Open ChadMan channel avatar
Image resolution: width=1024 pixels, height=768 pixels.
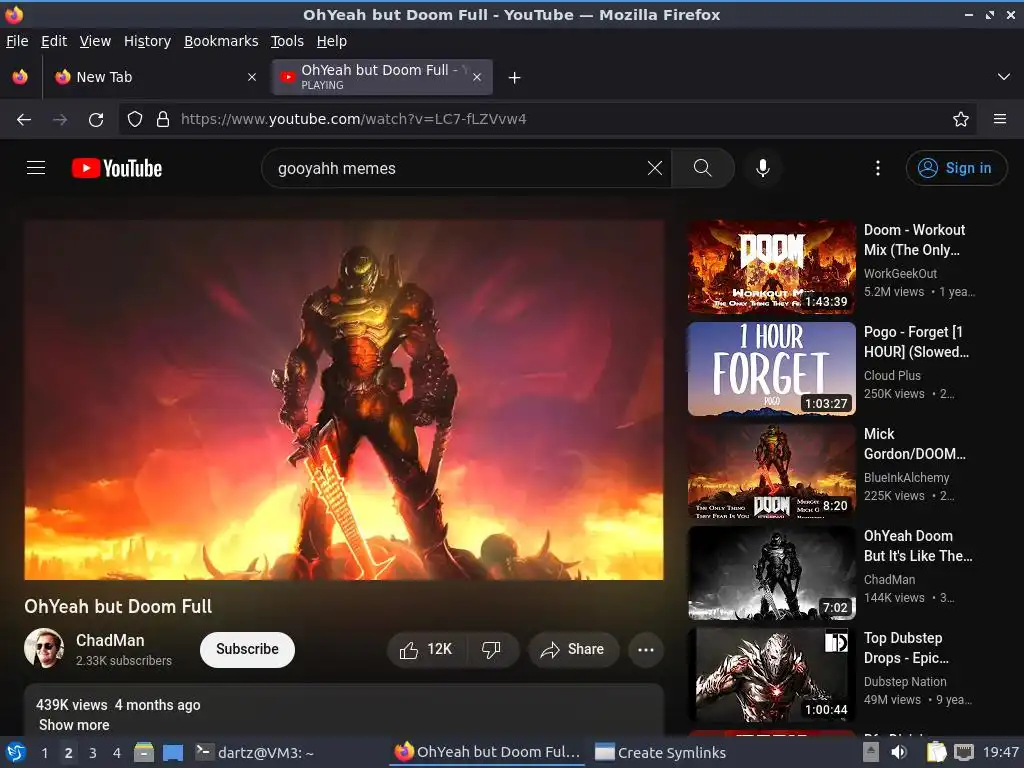[x=44, y=648]
